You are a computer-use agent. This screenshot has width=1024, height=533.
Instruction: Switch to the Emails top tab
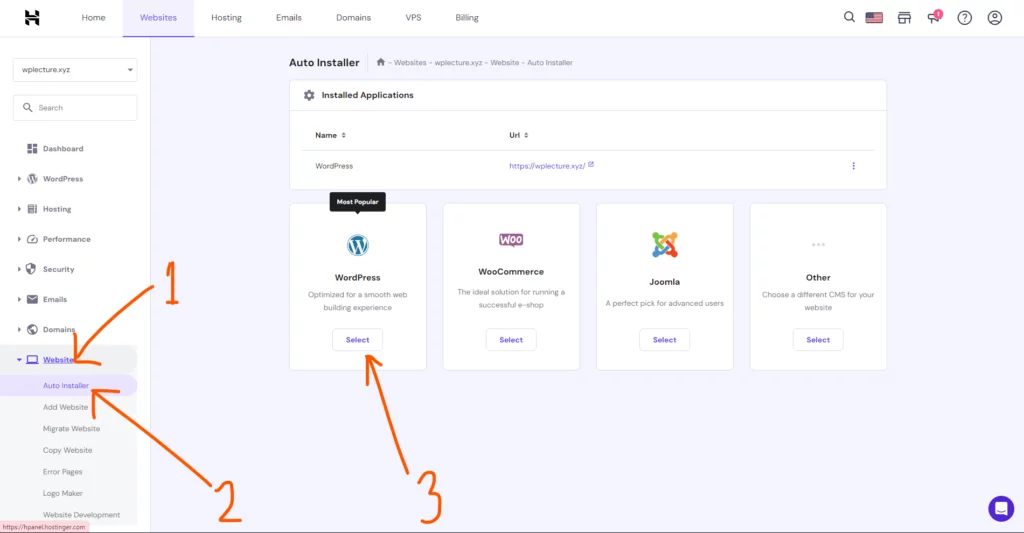click(x=289, y=18)
